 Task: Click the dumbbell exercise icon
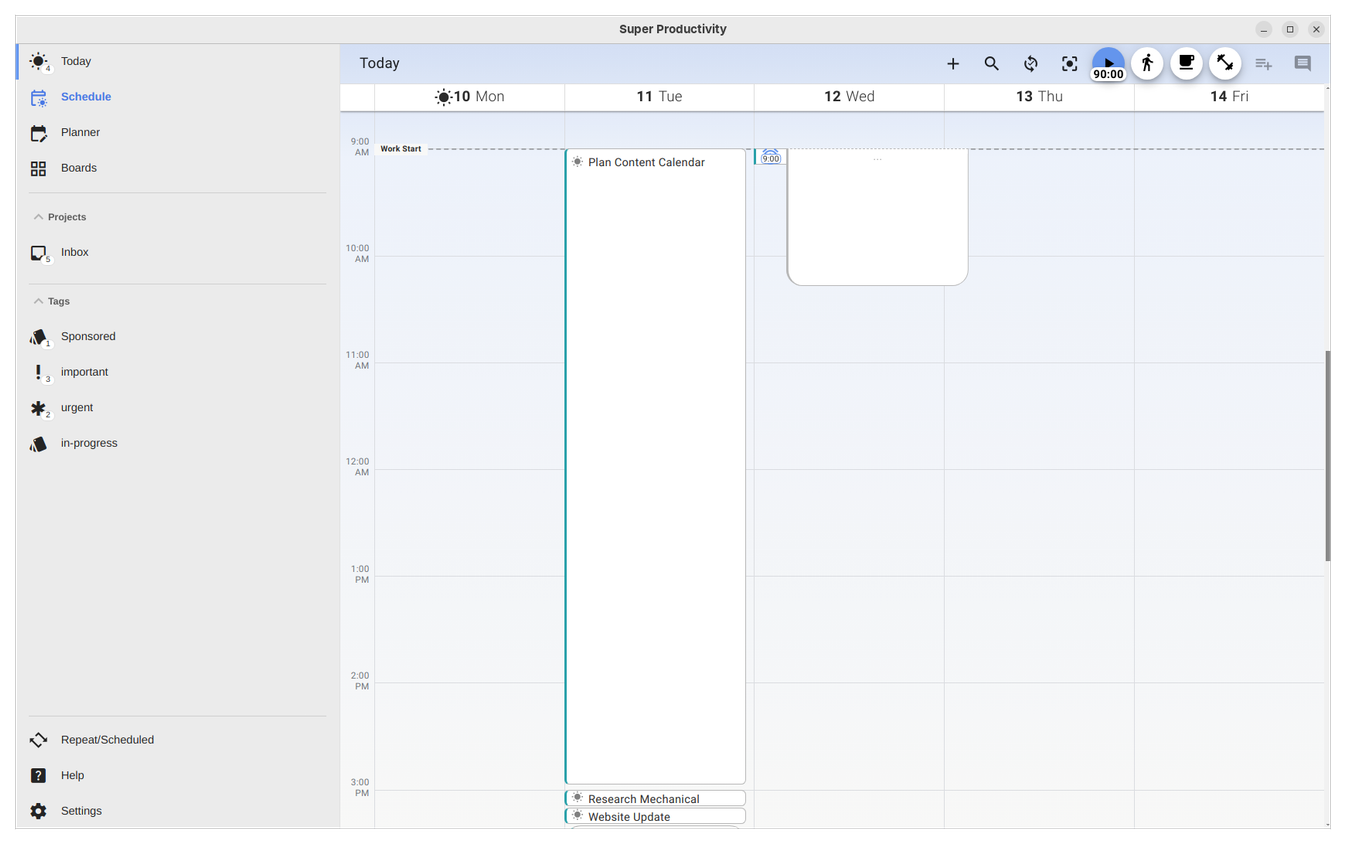(1225, 63)
